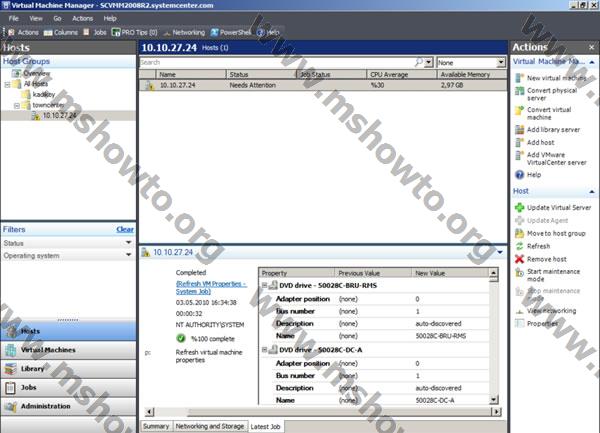Click the toolbar Help icon
The width and height of the screenshot is (600, 433).
(268, 33)
